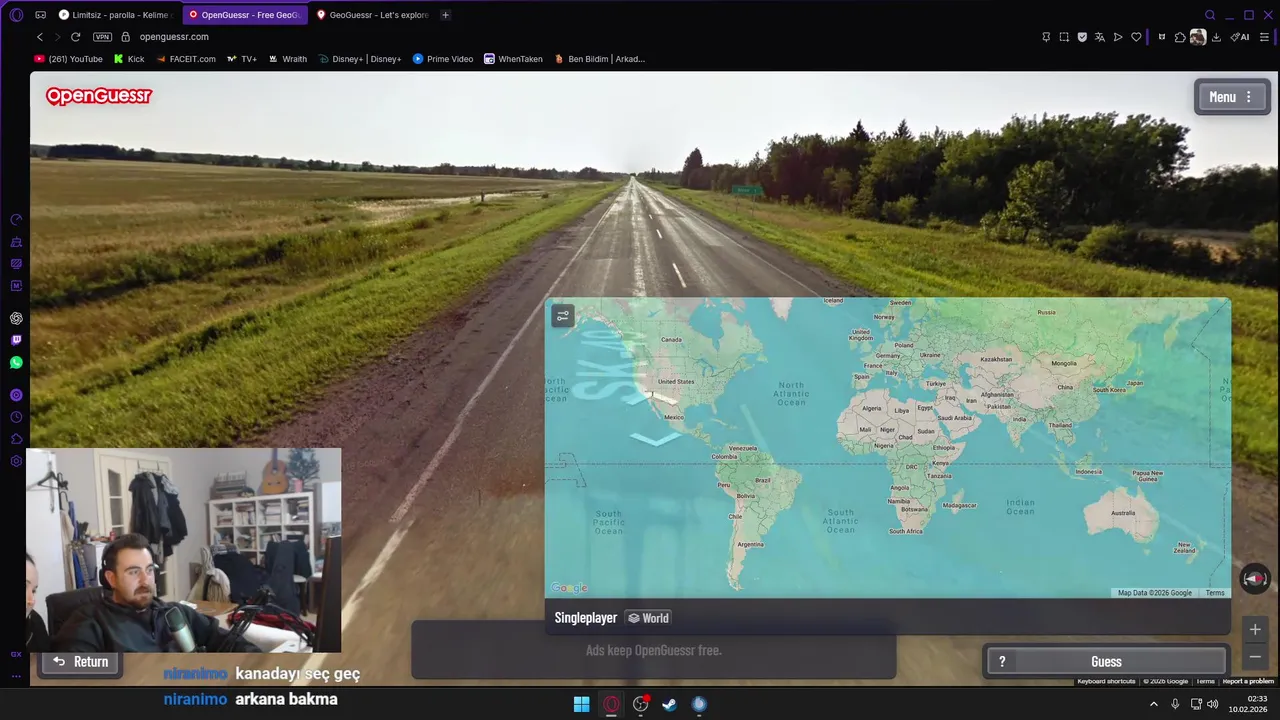This screenshot has height=720, width=1280.
Task: Open Opera GX from the taskbar
Action: 611,704
